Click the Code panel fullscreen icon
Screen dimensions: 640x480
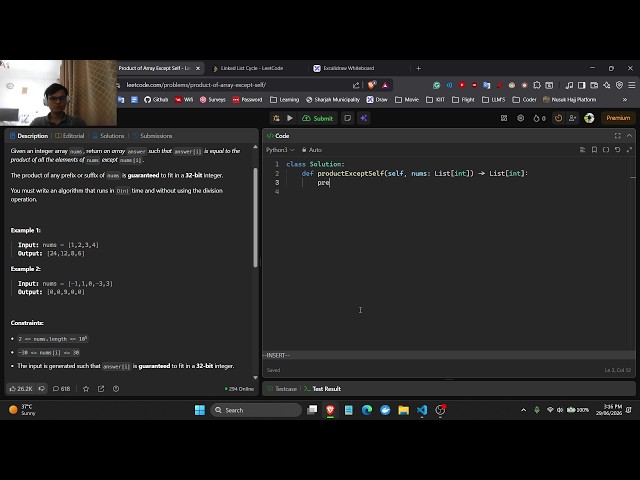pos(618,136)
